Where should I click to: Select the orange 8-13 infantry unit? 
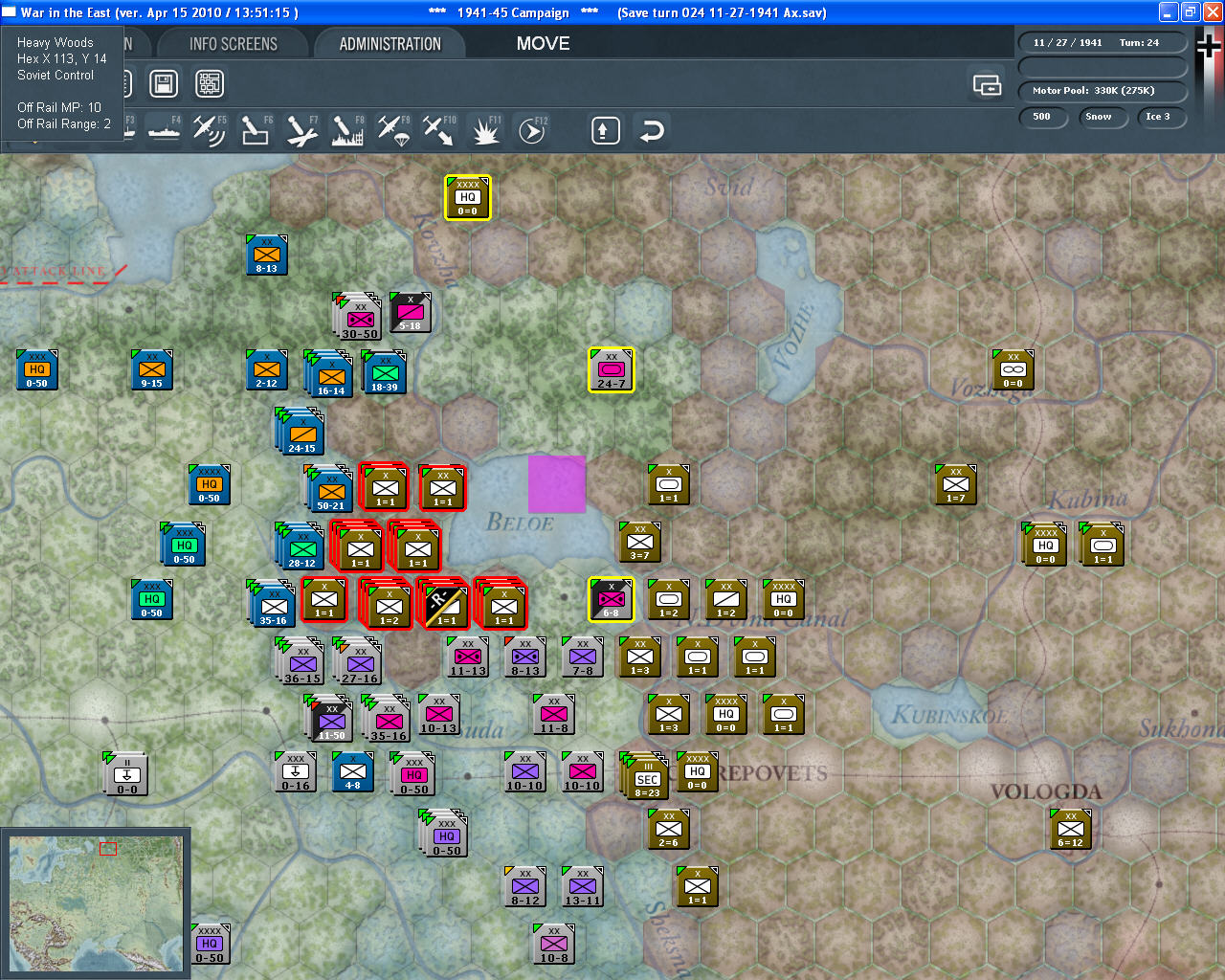[266, 255]
